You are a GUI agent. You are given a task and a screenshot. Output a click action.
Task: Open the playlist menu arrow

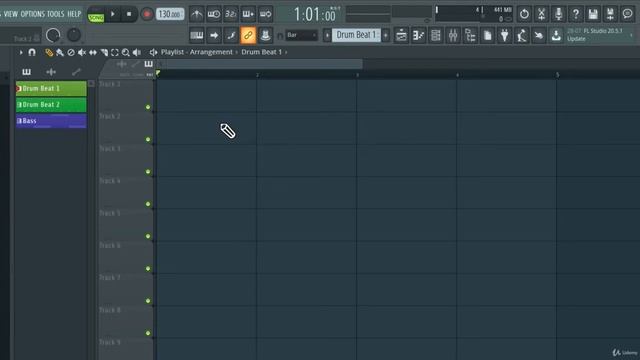pos(21,52)
